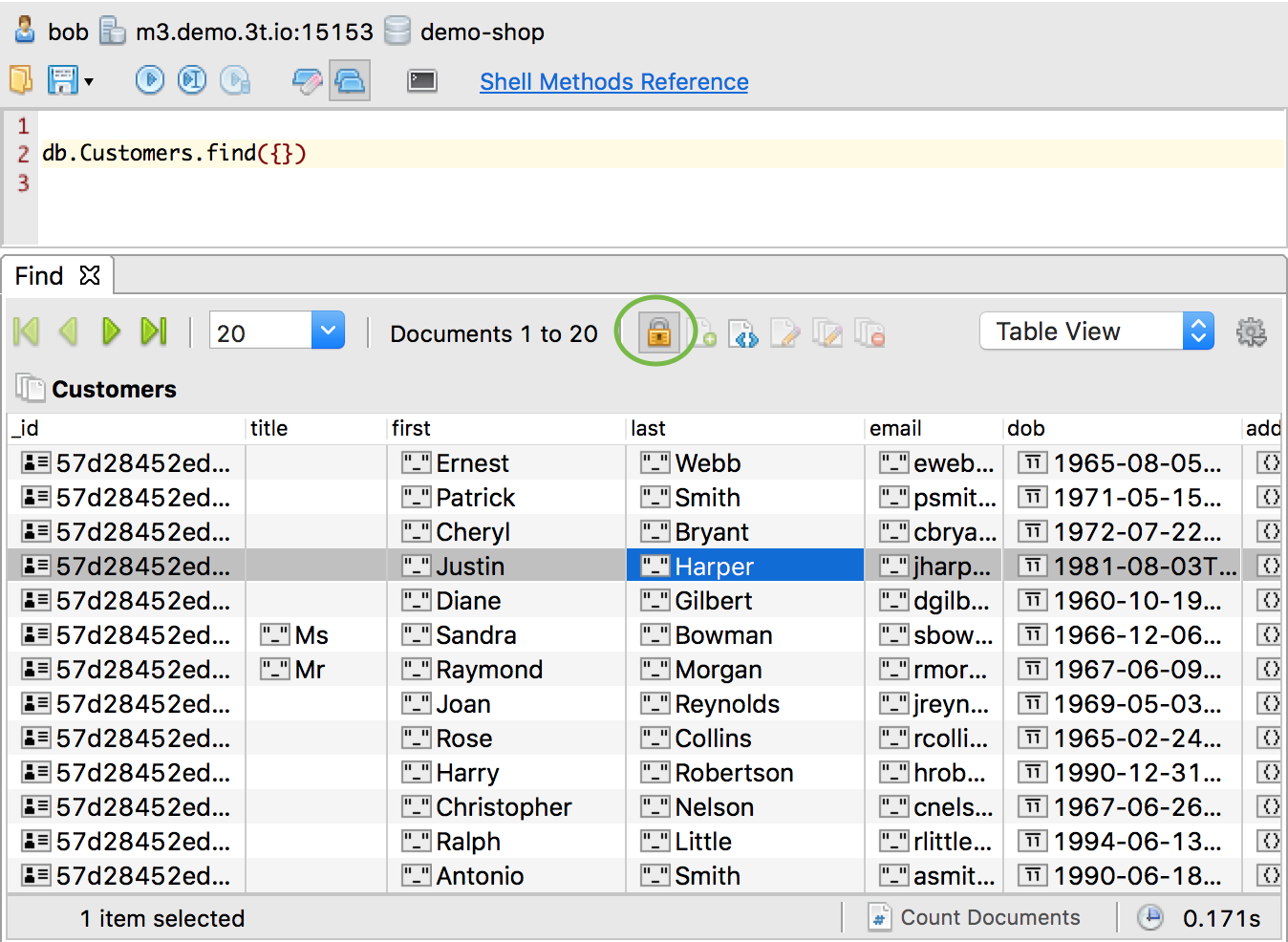
Task: Click the query time clock icon
Action: (x=1150, y=918)
